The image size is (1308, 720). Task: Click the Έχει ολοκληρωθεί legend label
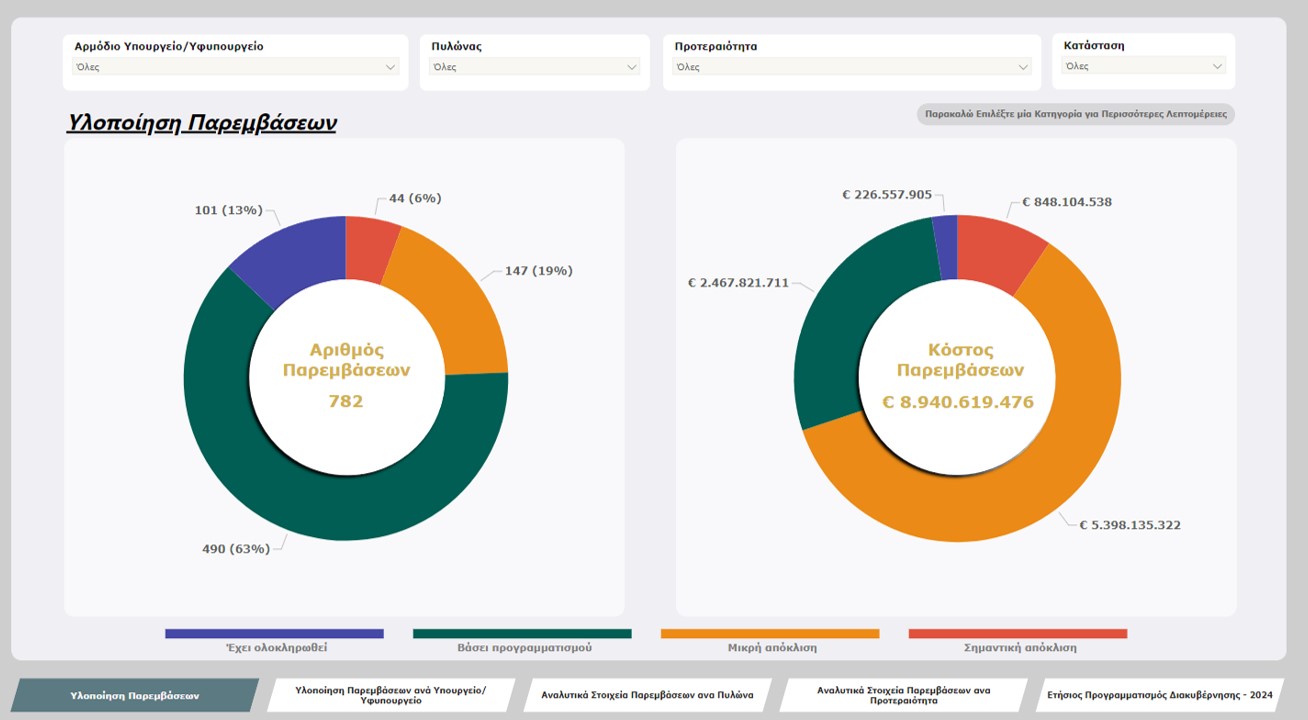tap(276, 648)
